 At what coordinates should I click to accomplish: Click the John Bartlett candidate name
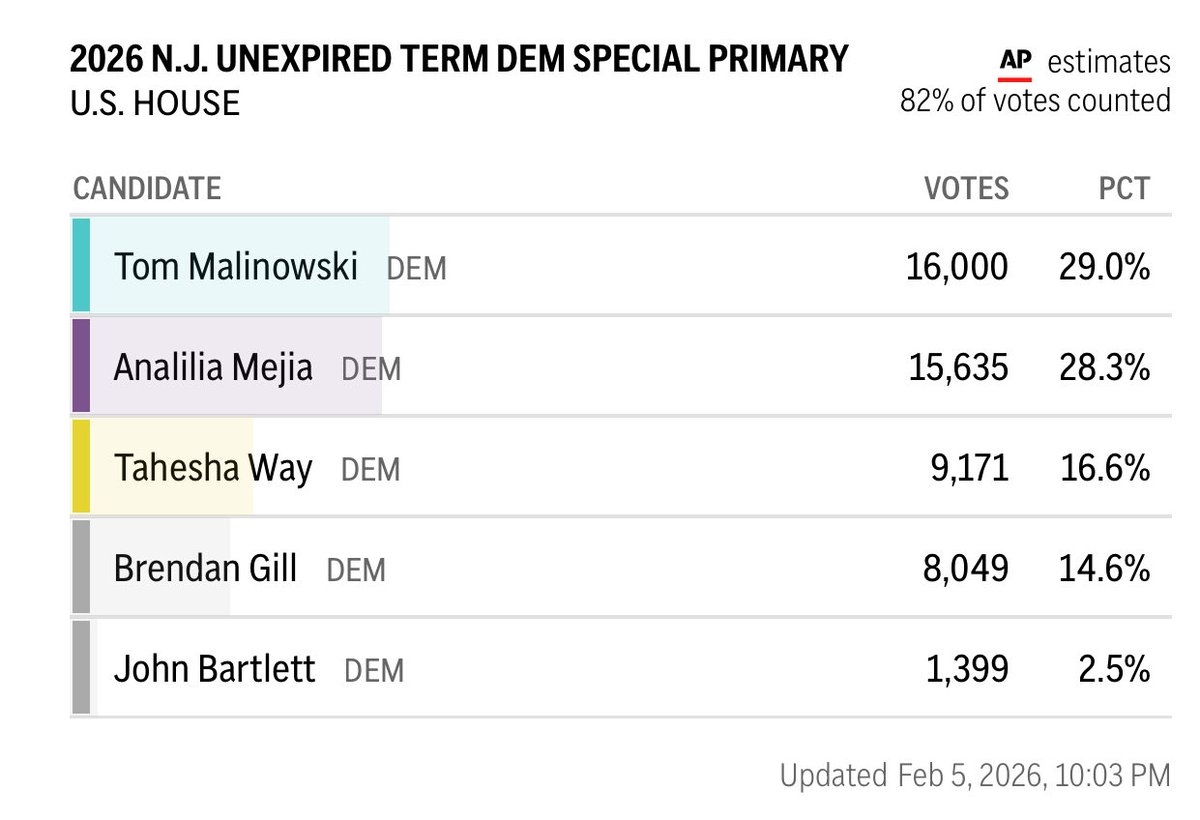point(214,669)
